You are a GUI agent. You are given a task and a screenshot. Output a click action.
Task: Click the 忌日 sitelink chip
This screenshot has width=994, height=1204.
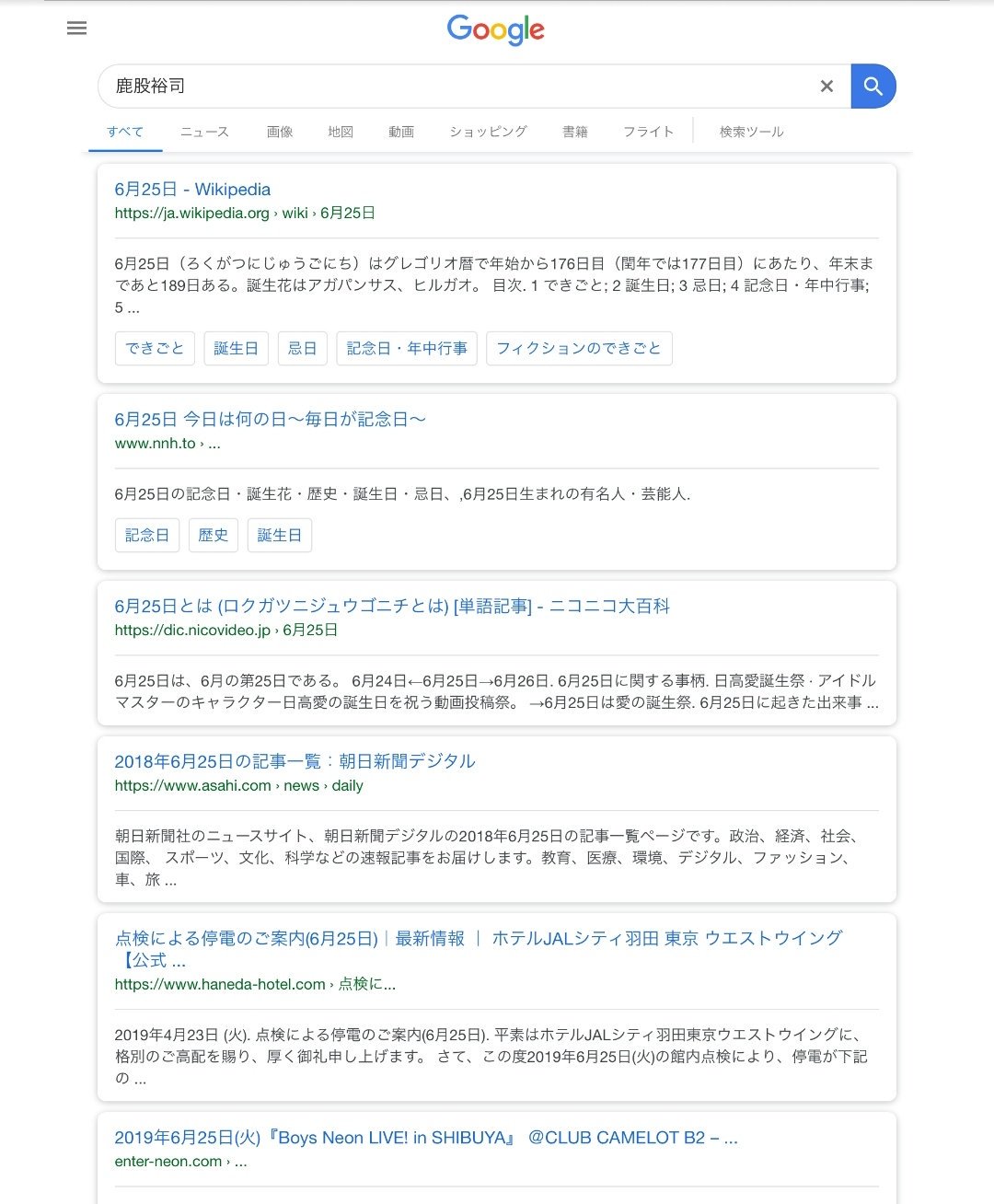pyautogui.click(x=302, y=348)
